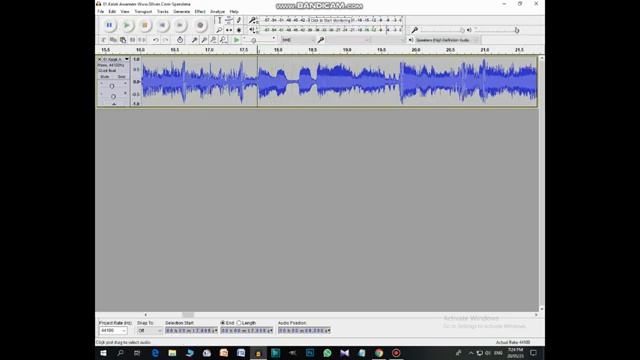Open Google Chrome from the taskbar
Screen dimensions: 640x360
tap(379, 353)
